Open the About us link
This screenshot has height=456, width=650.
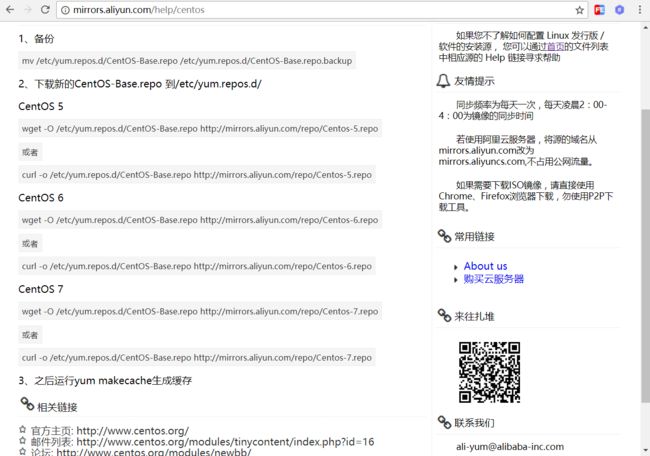(485, 266)
